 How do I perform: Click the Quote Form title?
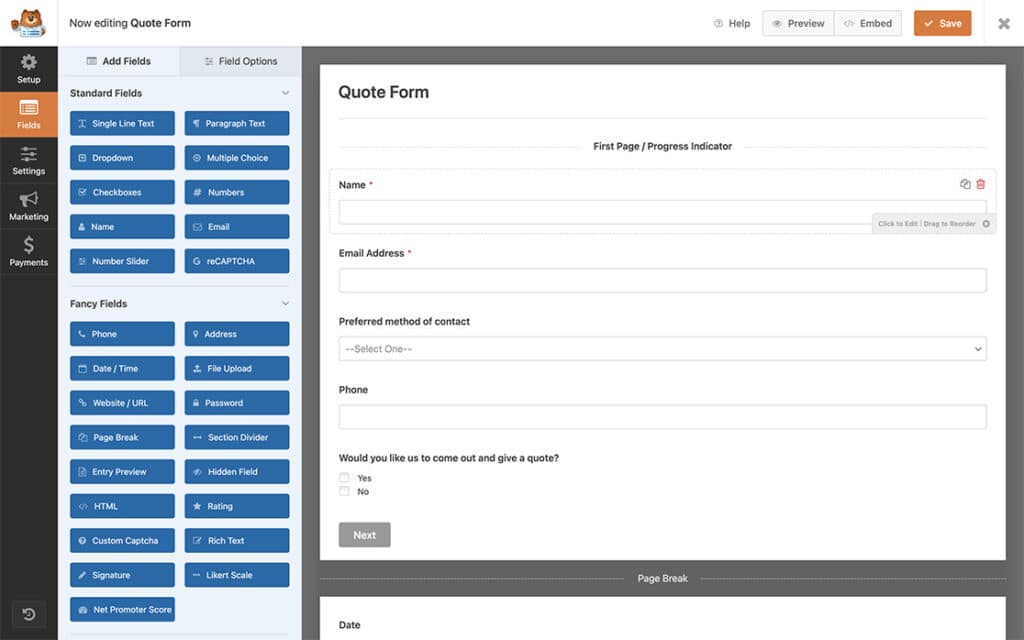click(383, 92)
